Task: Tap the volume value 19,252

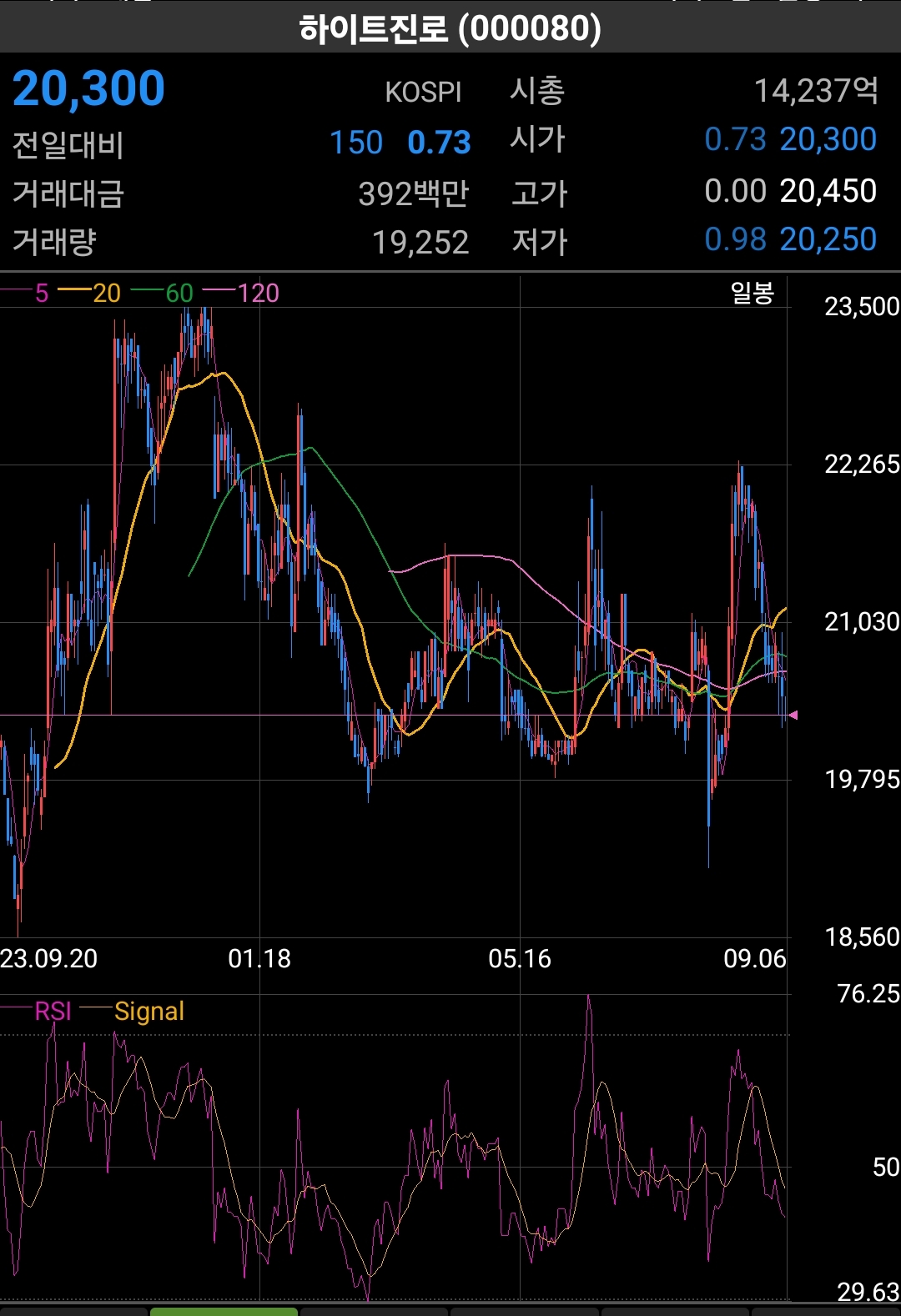Action: (x=420, y=243)
